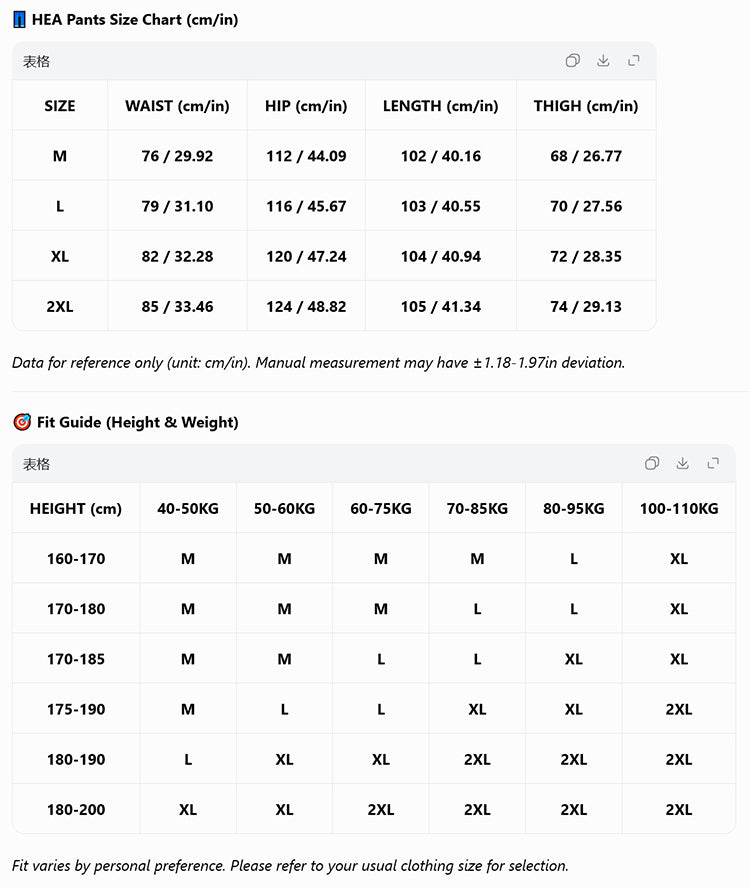750x888 pixels.
Task: Select the THIGH (cm/in) column header
Action: (586, 106)
